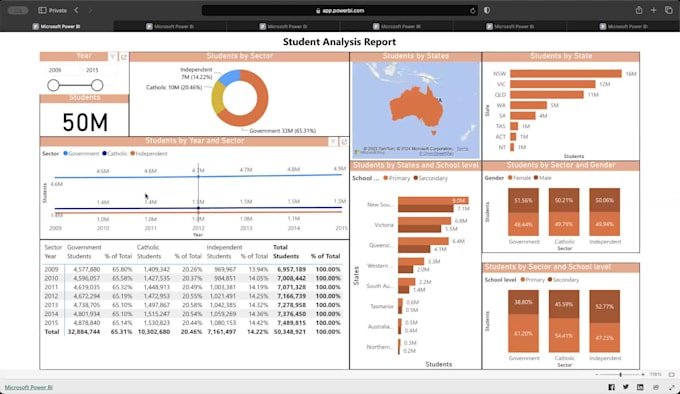Toggle Primary legend in States and School level

click(x=396, y=178)
